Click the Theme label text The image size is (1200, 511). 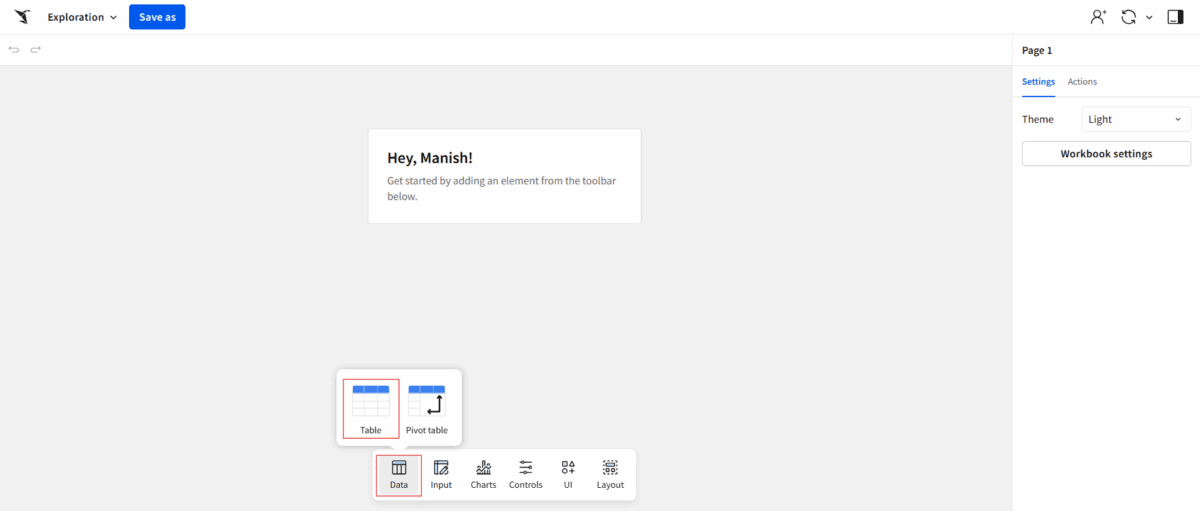1038,119
